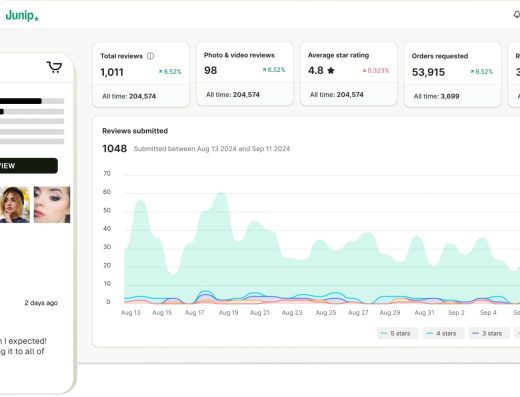
Task: Open the shopping cart icon
Action: 54,67
